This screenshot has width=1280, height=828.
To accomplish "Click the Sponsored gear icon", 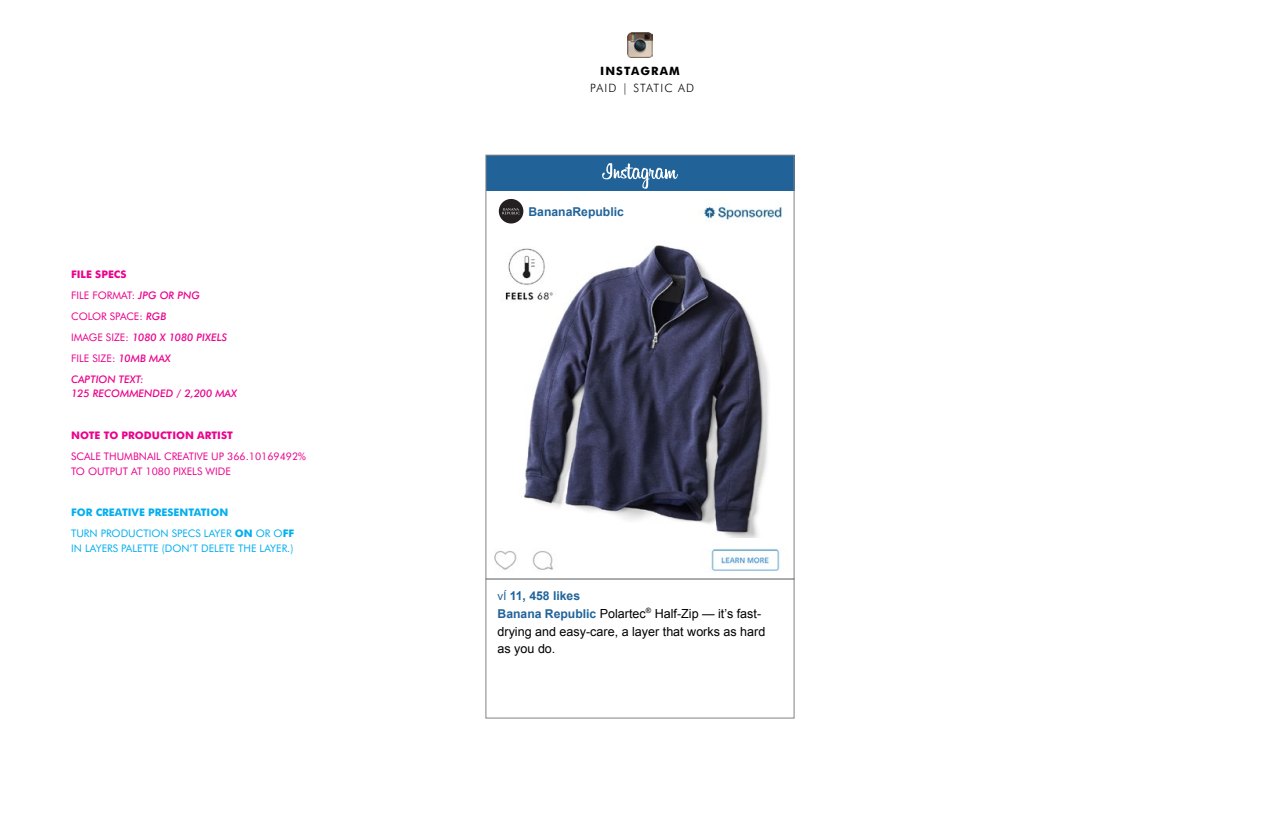I will 709,212.
